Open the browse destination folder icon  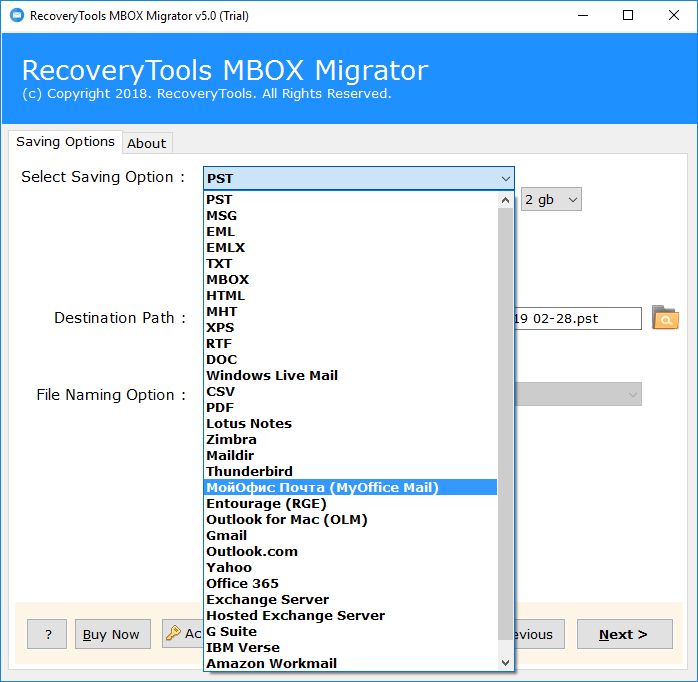pos(665,317)
